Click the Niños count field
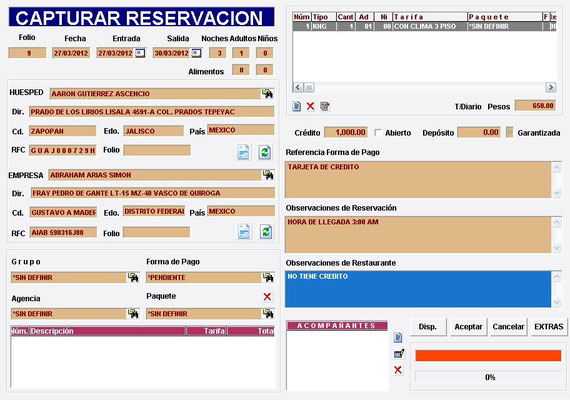The width and height of the screenshot is (570, 400). pos(265,53)
